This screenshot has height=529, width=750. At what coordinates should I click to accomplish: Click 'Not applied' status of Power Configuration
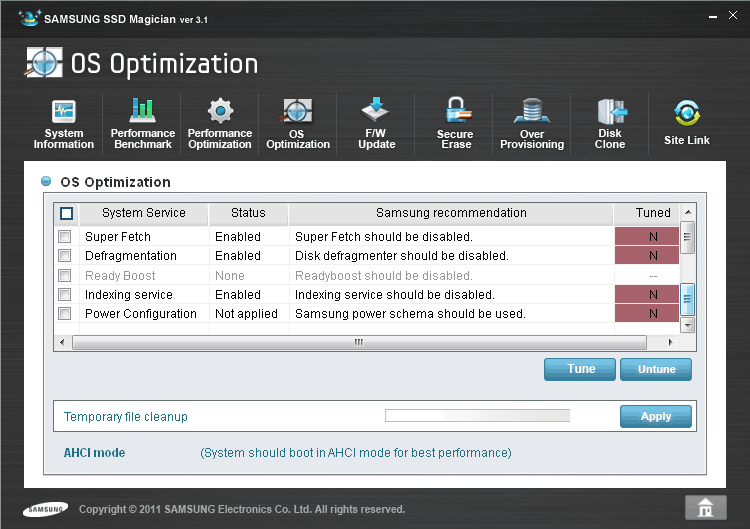click(x=246, y=314)
